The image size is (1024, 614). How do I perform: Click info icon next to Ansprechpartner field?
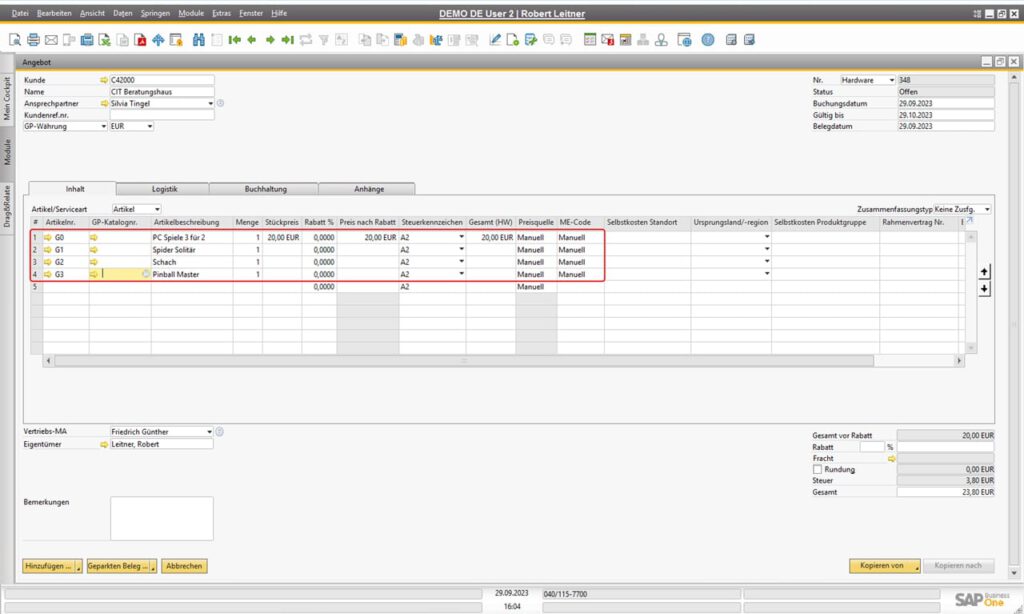tap(221, 103)
